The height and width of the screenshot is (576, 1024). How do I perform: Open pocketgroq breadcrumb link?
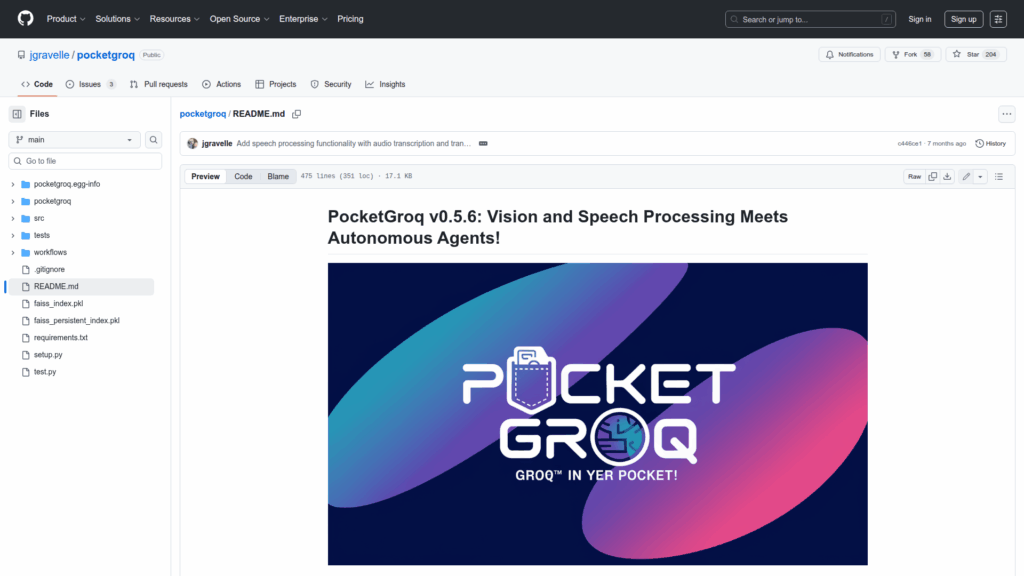[202, 114]
